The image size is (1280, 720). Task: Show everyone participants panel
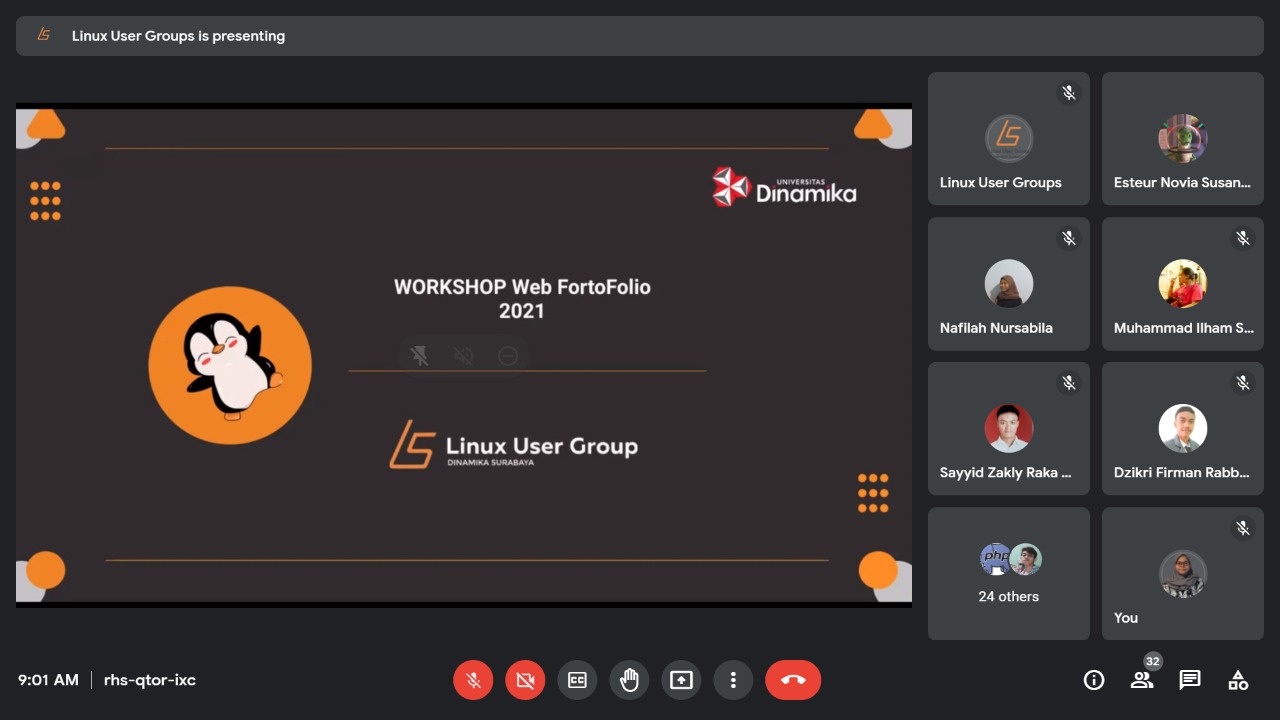1141,680
